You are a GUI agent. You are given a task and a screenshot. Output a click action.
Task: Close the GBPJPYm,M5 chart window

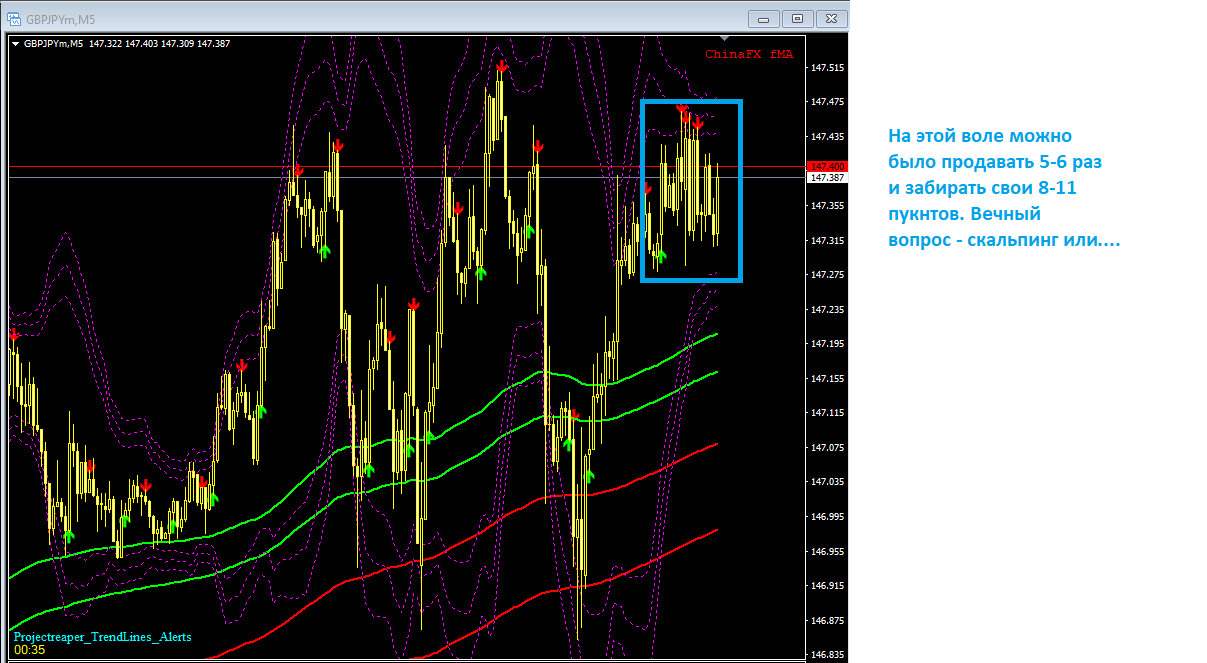pos(832,17)
